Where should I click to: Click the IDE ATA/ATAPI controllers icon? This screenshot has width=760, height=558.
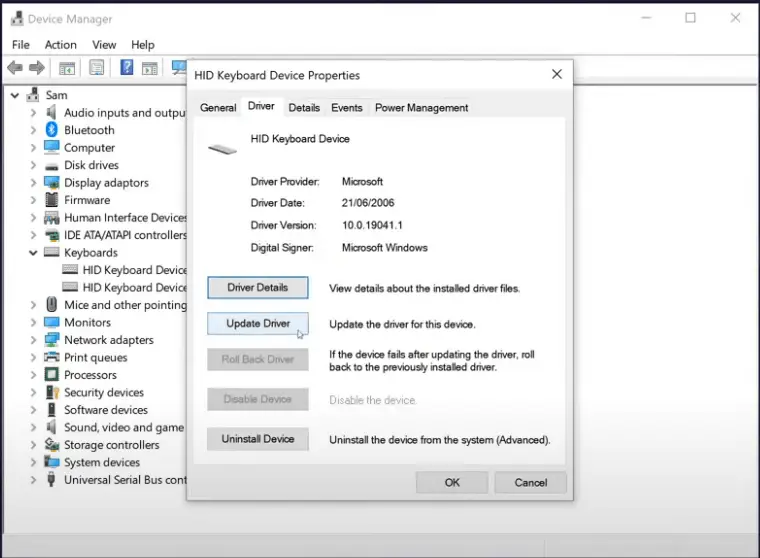(52, 235)
